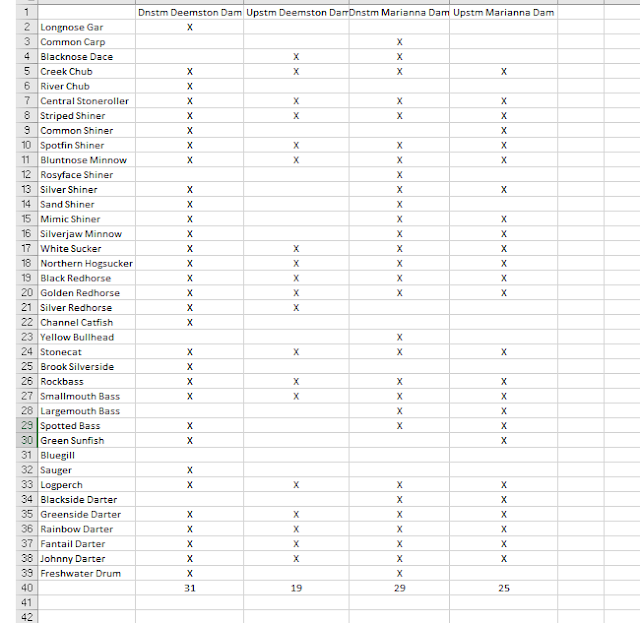Select the Mimic Shiner cell
The height and width of the screenshot is (623, 640).
tap(87, 219)
